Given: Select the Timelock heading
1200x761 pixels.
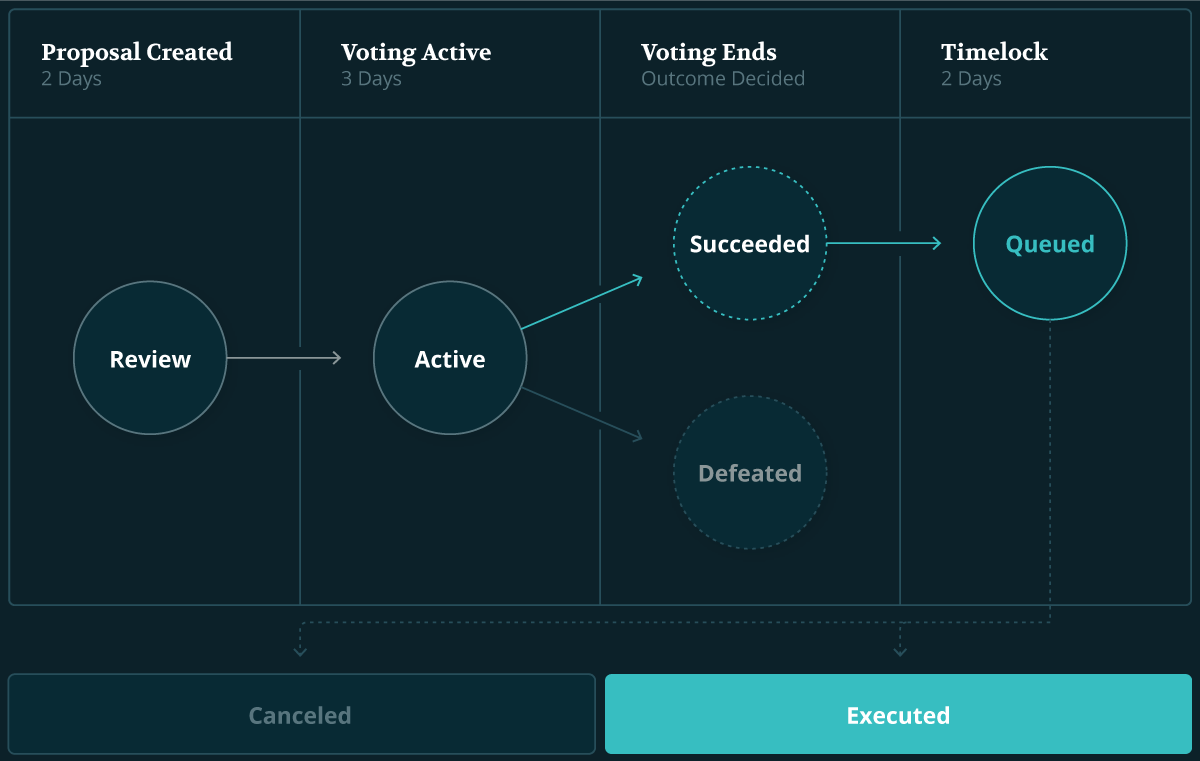Looking at the screenshot, I should [x=994, y=52].
